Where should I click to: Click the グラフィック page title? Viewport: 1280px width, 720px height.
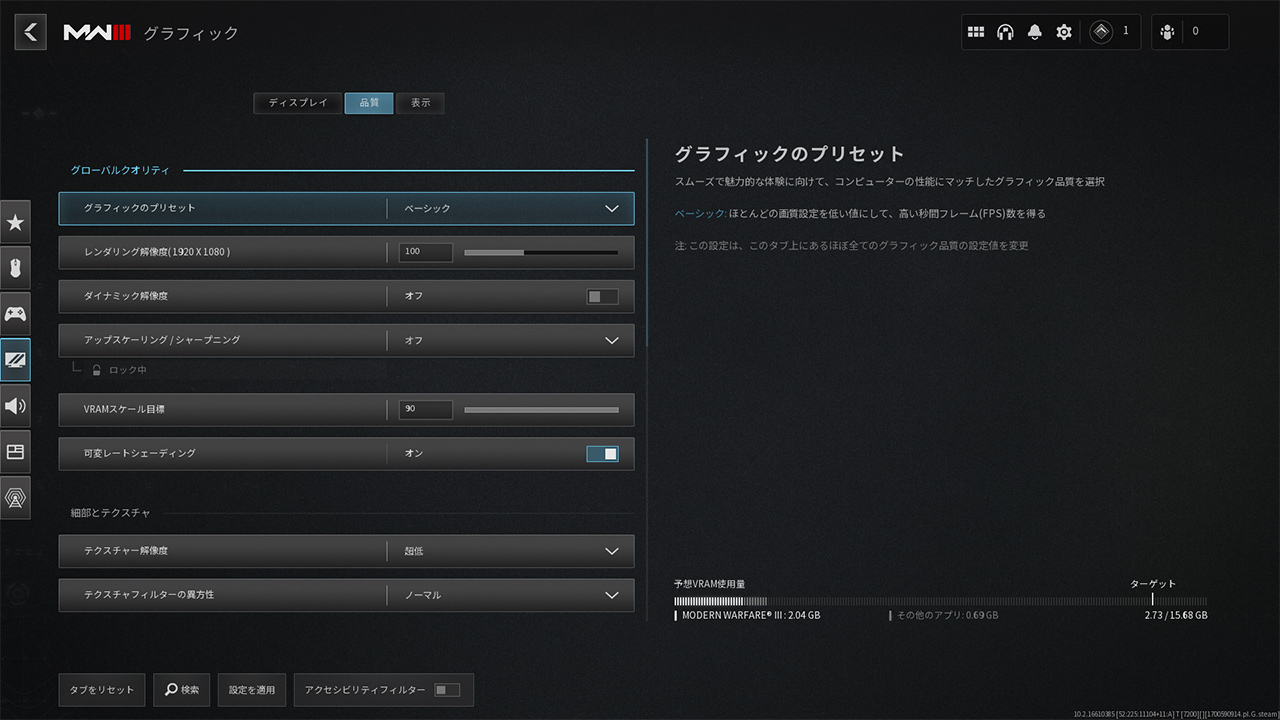(191, 33)
